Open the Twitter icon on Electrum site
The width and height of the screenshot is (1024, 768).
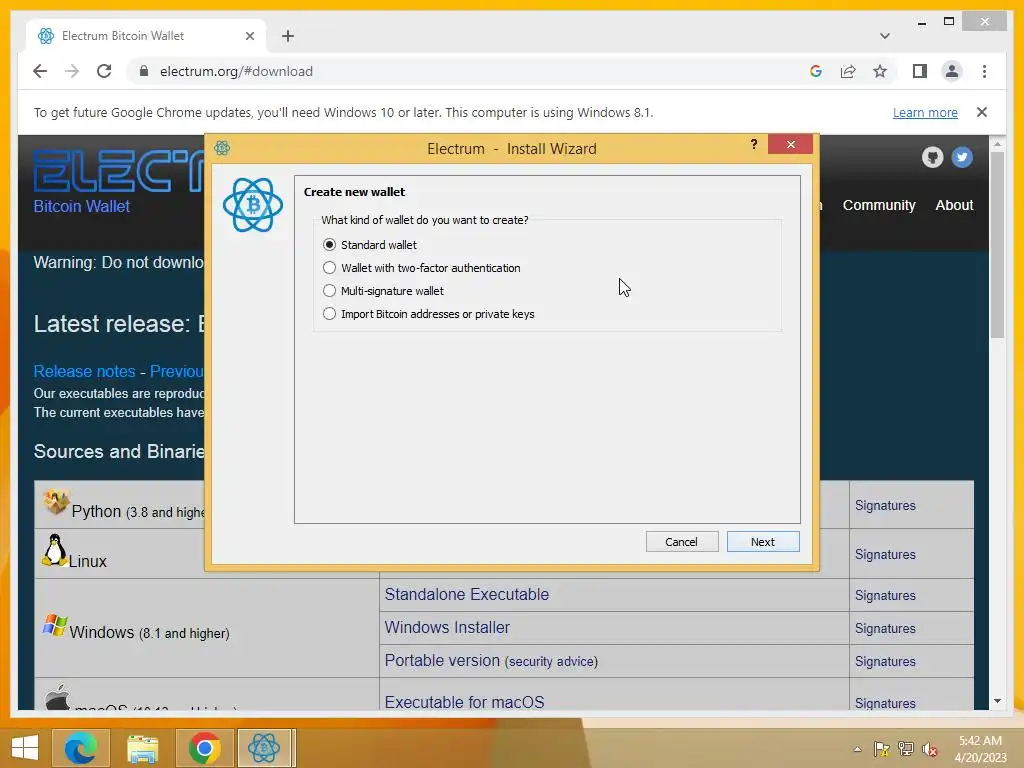pos(962,157)
